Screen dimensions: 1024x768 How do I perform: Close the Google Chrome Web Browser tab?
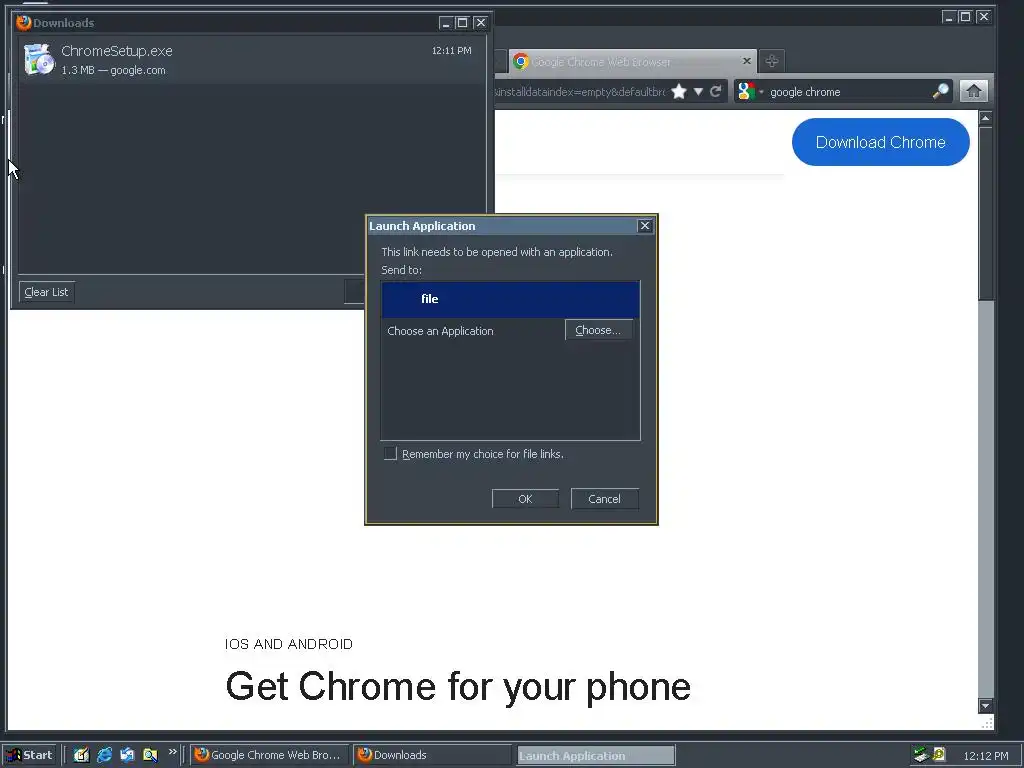click(746, 61)
